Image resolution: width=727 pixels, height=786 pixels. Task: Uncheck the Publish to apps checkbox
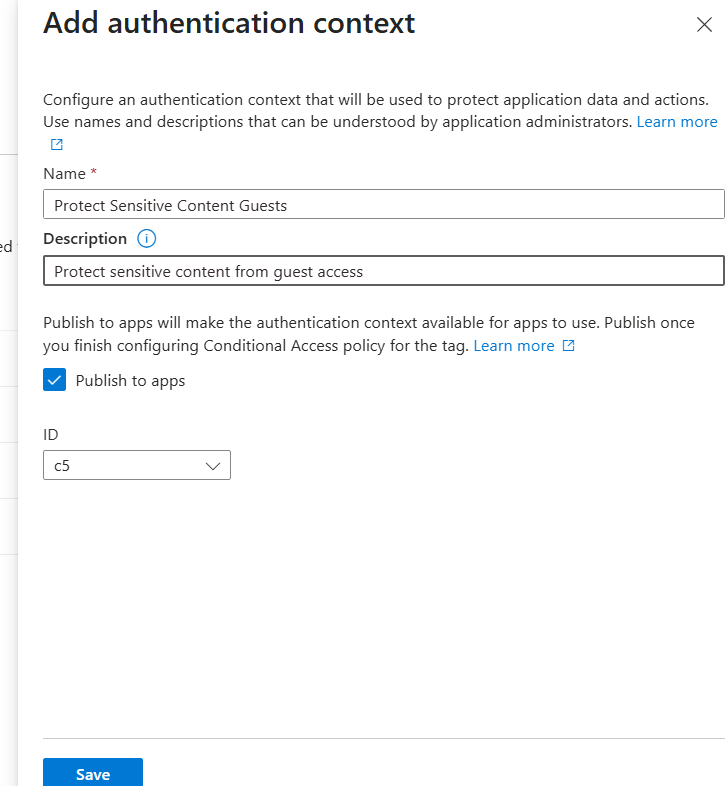55,380
